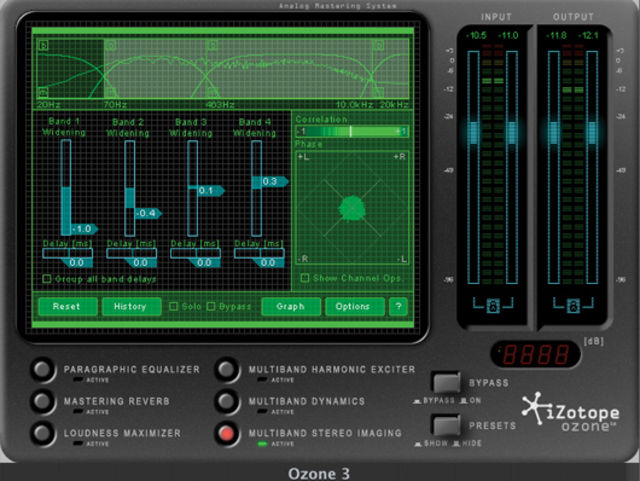Open the Mastering Reverb module

click(x=42, y=401)
